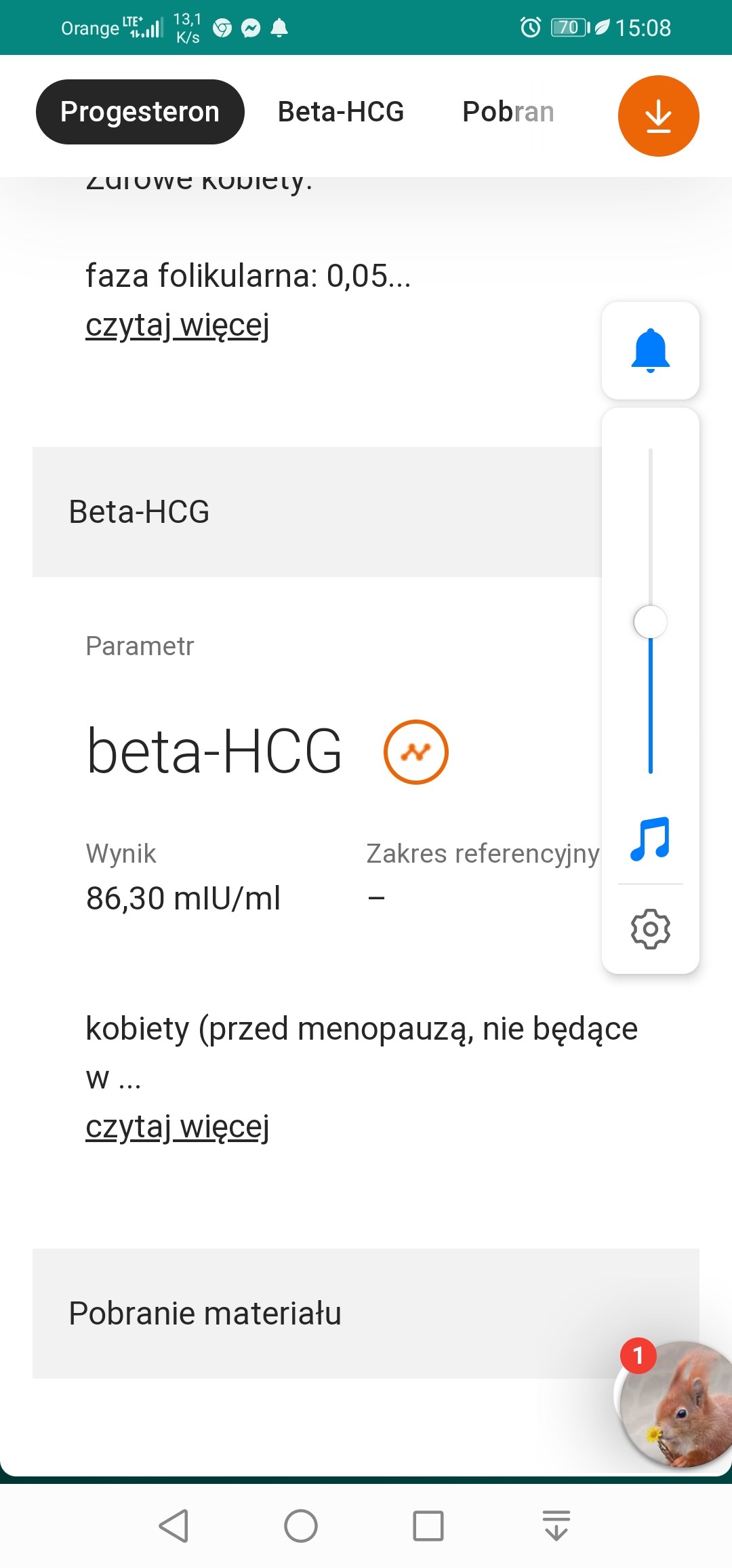Image resolution: width=732 pixels, height=1568 pixels.
Task: Tap the media volume slider handle
Action: (651, 622)
